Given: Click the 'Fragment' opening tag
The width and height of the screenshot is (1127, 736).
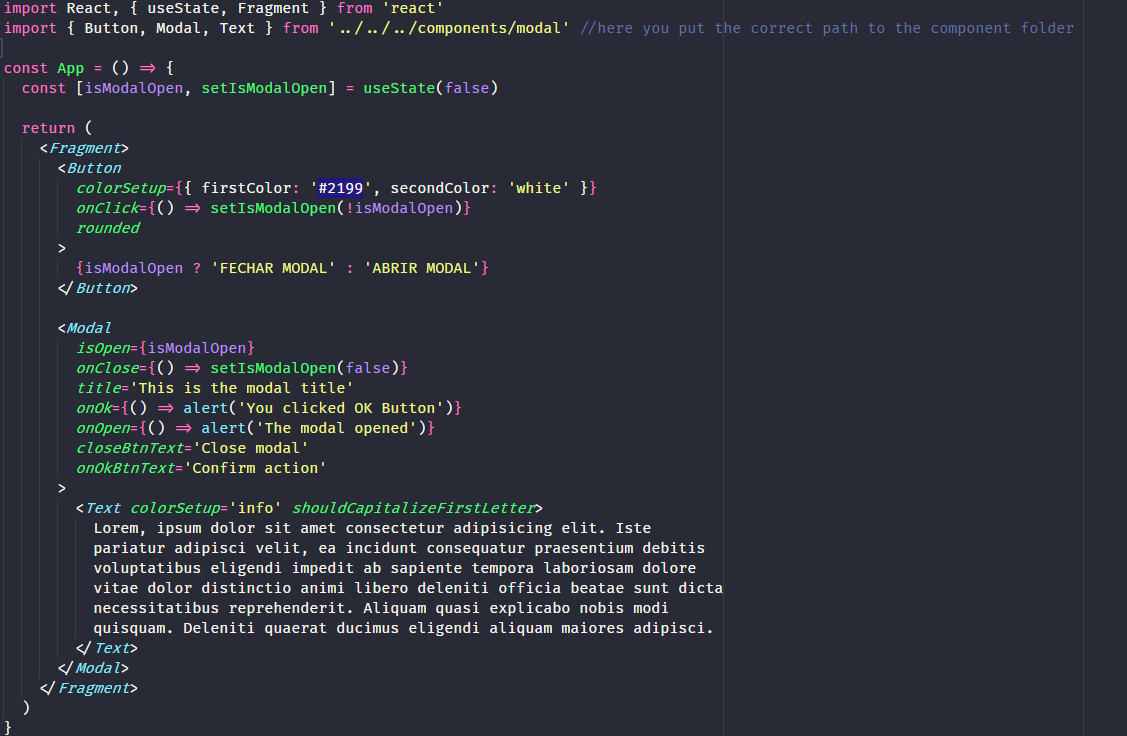Looking at the screenshot, I should [84, 147].
